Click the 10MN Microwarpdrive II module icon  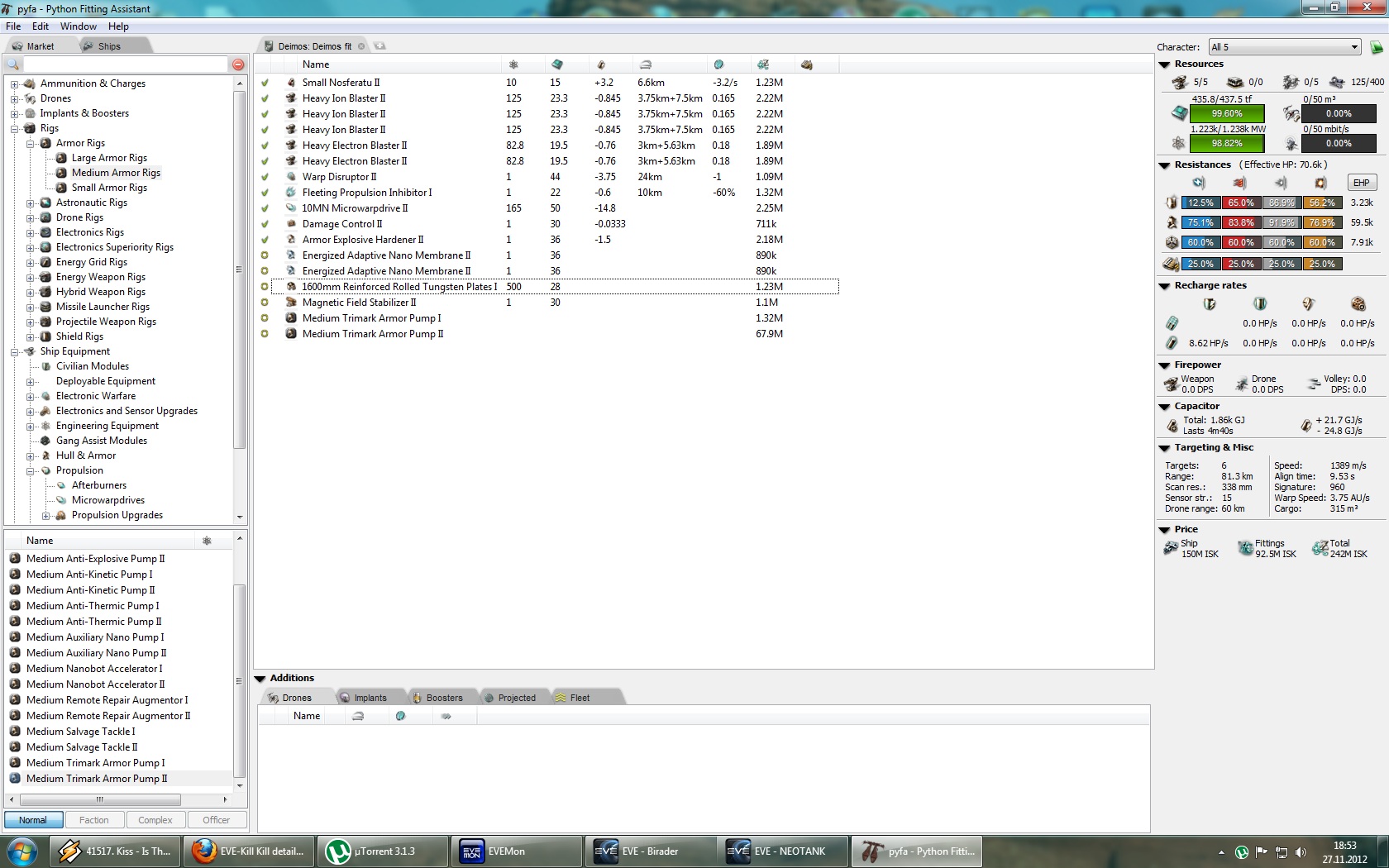coord(291,208)
